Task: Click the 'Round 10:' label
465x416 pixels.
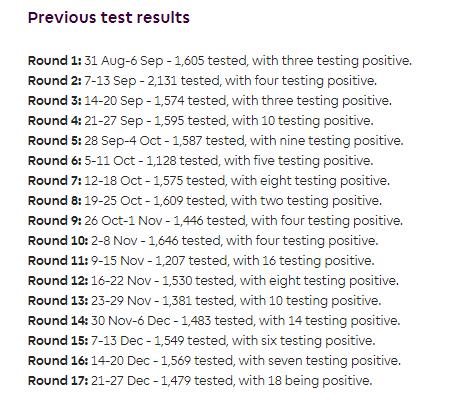Action: point(58,241)
